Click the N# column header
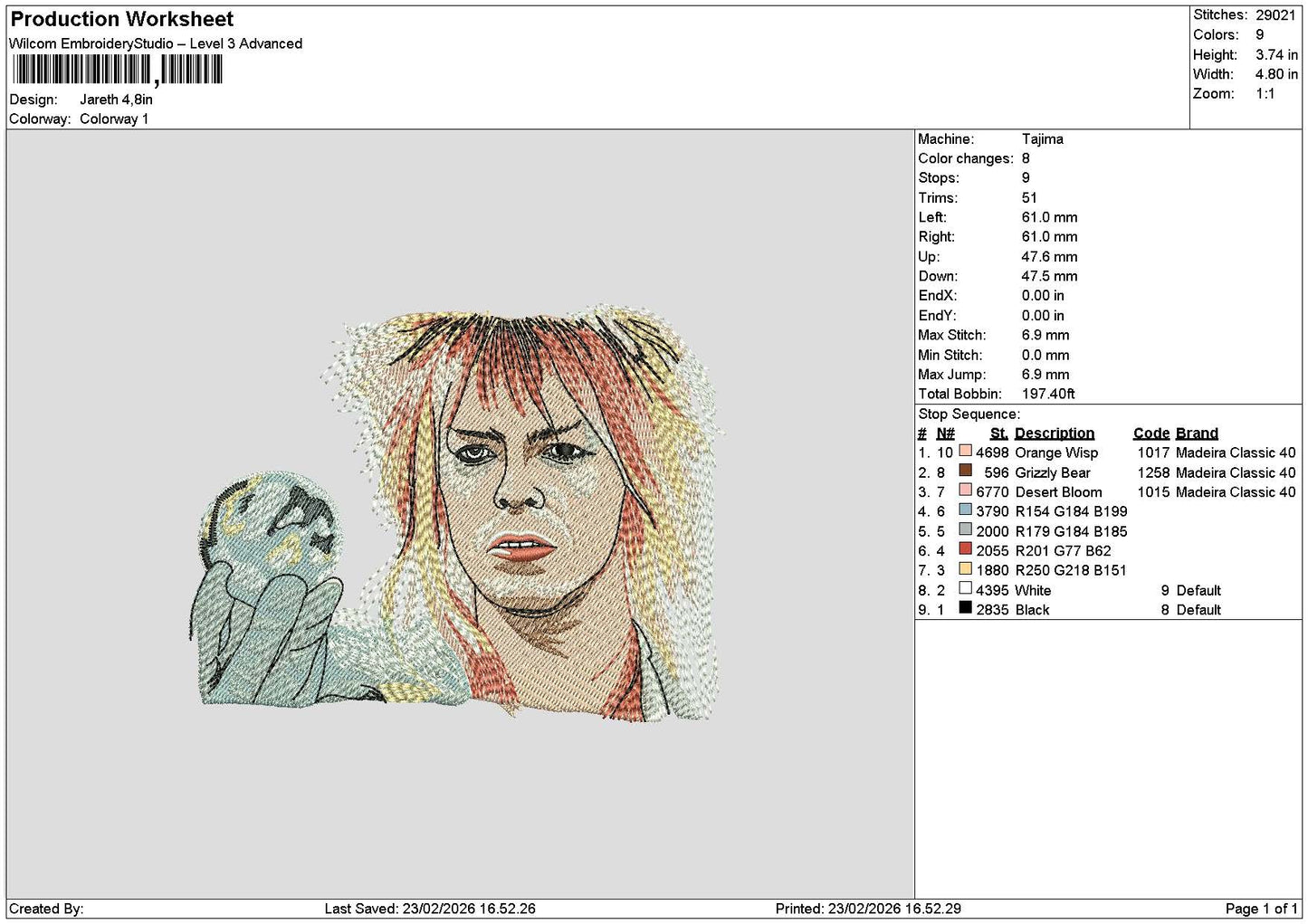The image size is (1308, 924). tap(946, 433)
